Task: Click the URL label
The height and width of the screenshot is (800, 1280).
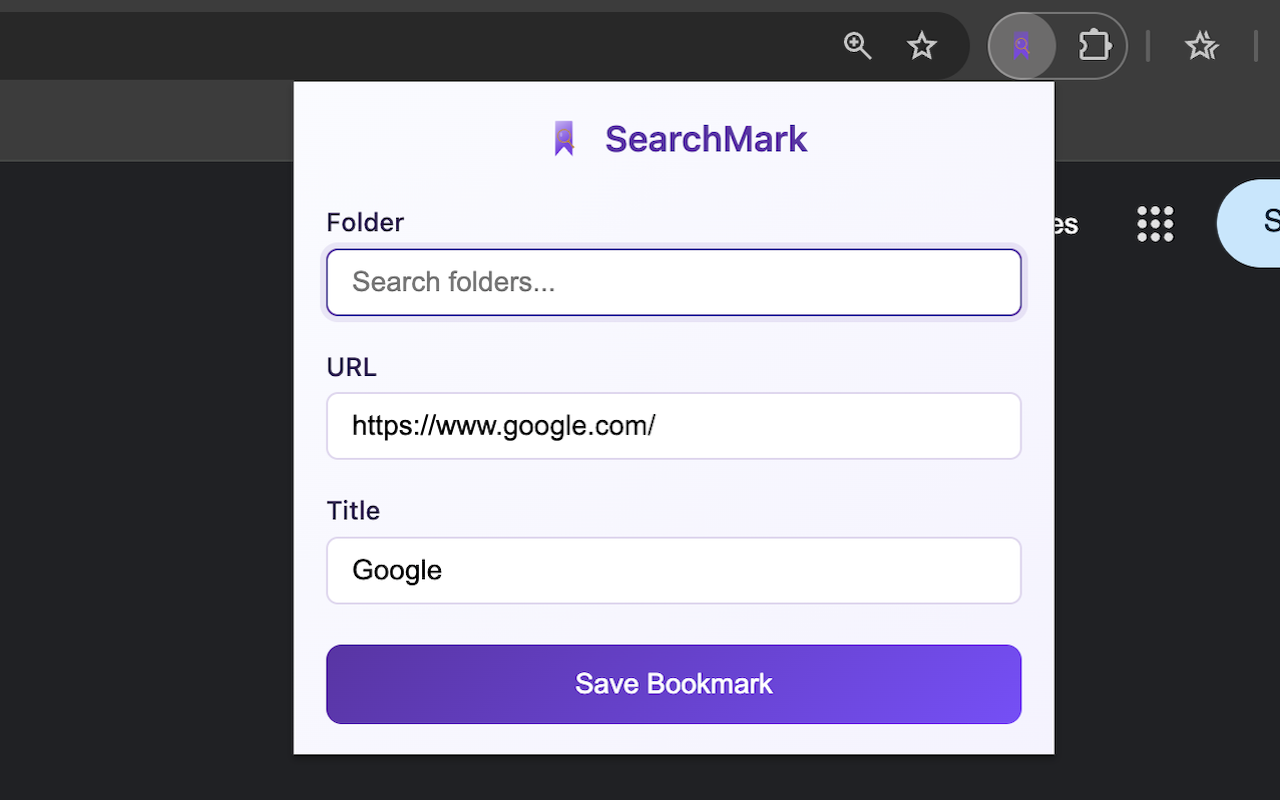Action: [352, 367]
